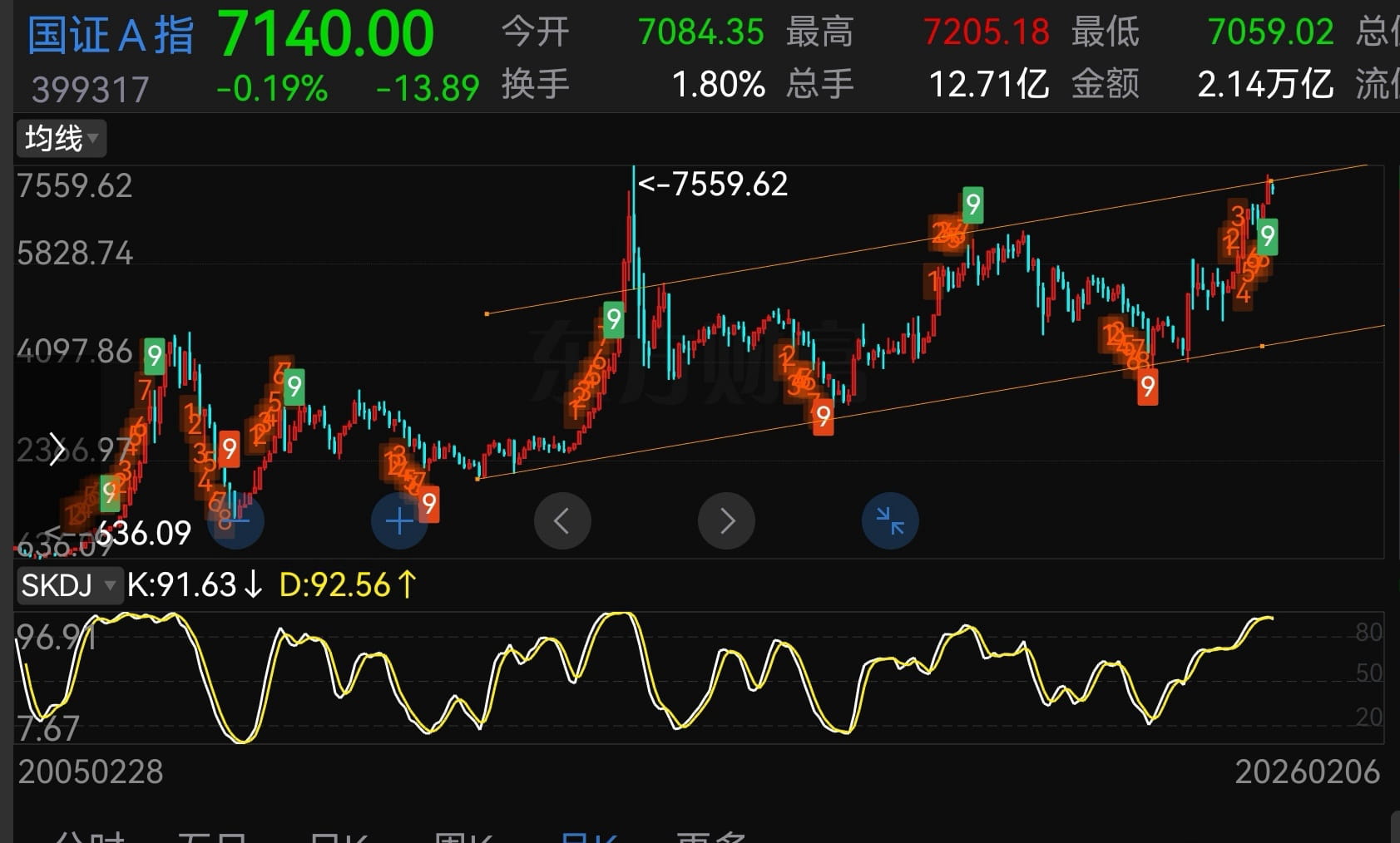The width and height of the screenshot is (1400, 843).
Task: Click the blue shrink arrows icon
Action: [890, 521]
